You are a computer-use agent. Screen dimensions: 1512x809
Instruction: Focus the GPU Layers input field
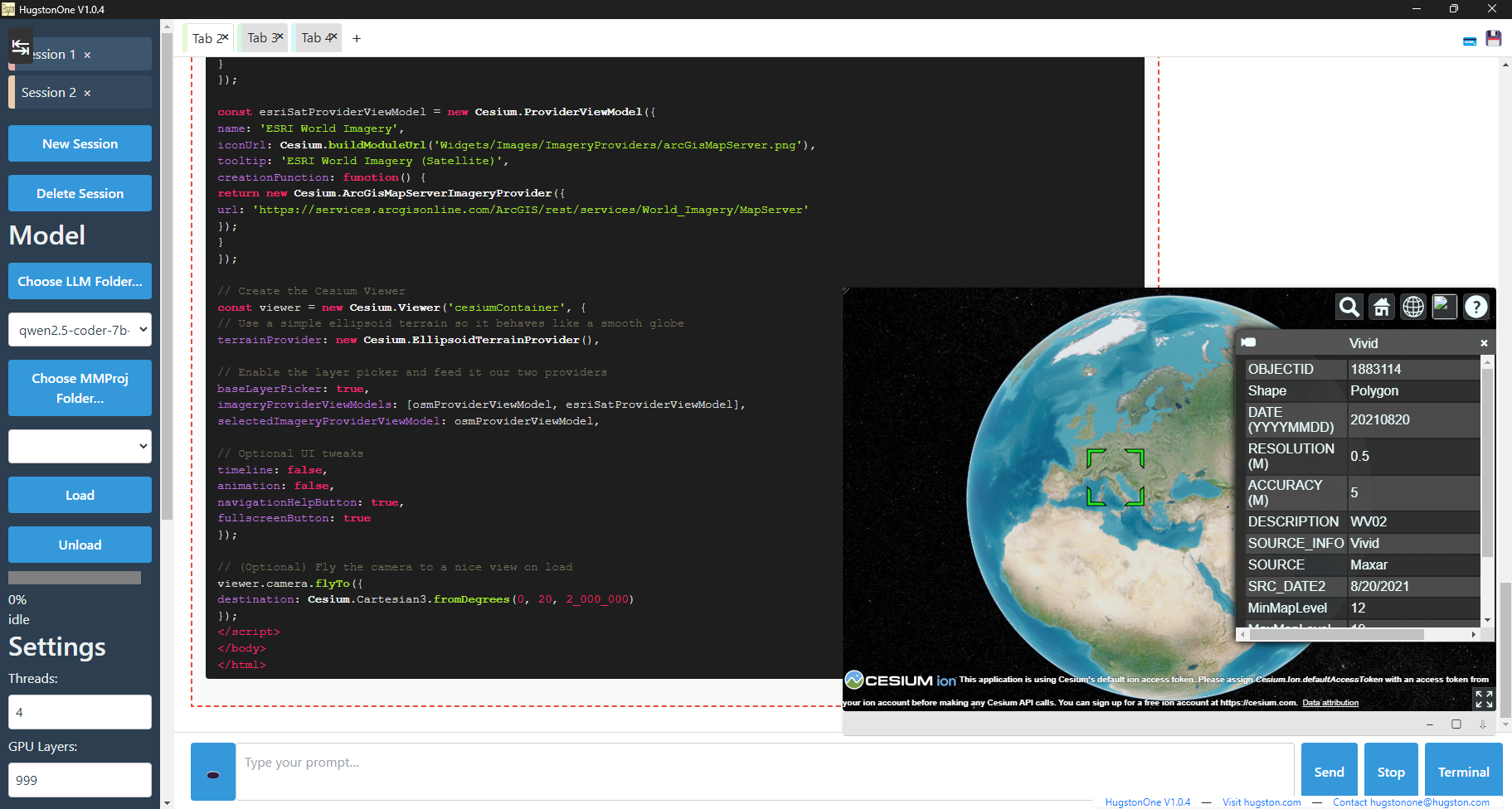(x=80, y=780)
